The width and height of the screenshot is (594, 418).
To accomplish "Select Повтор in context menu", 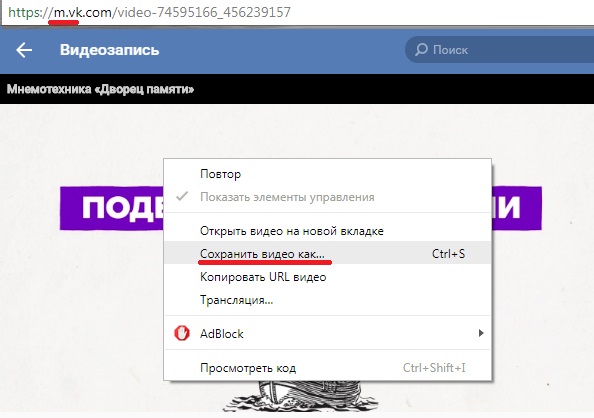I will (220, 174).
